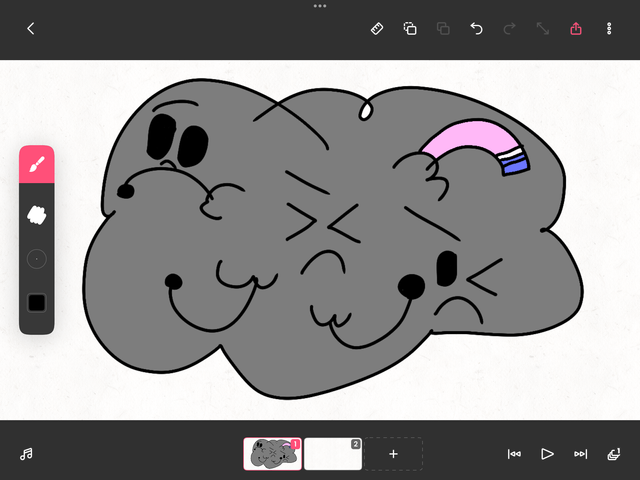Click the diagonal resize arrows icon
This screenshot has height=480, width=640.
click(542, 29)
